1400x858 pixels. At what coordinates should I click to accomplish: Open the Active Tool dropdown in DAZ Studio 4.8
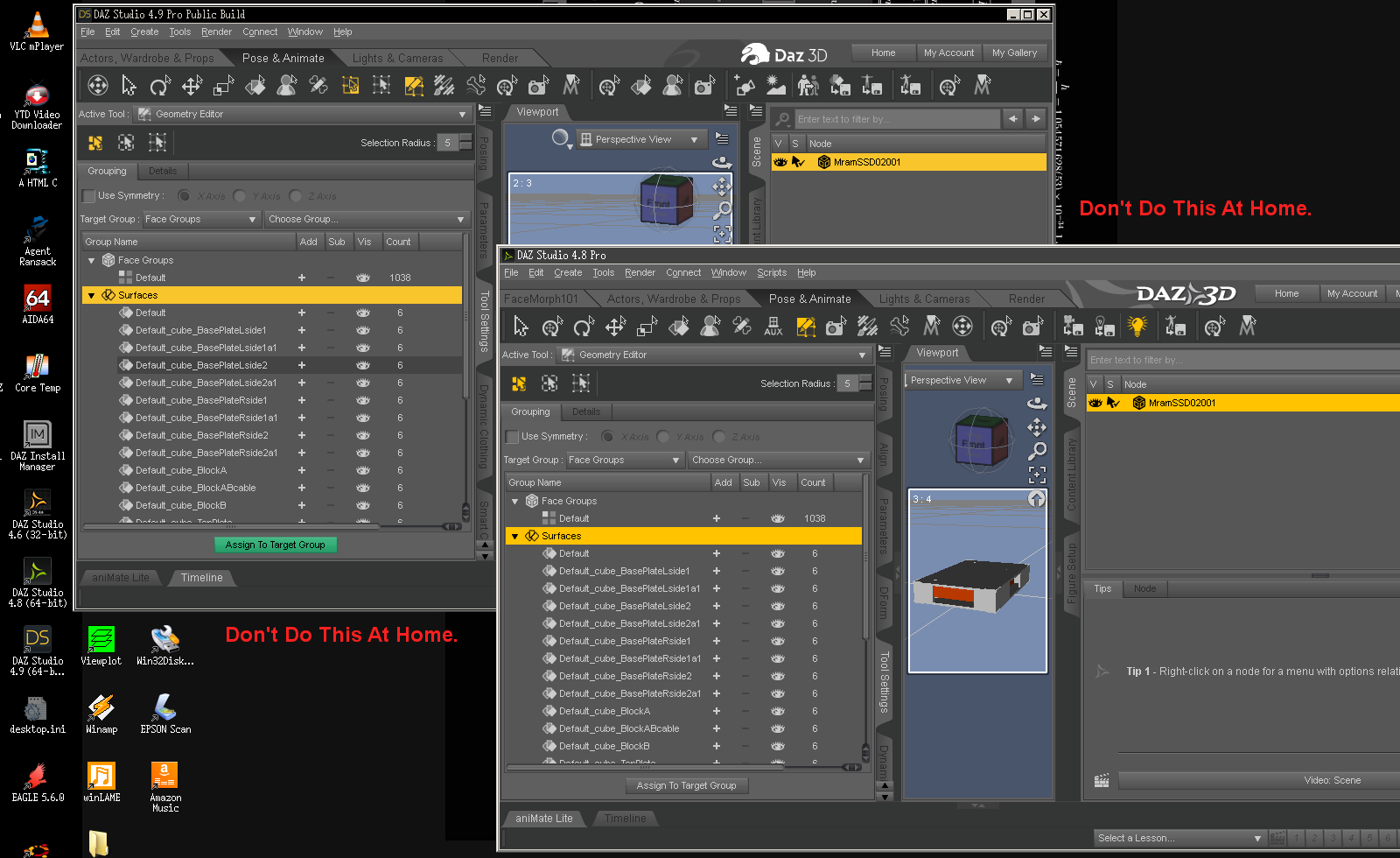713,355
